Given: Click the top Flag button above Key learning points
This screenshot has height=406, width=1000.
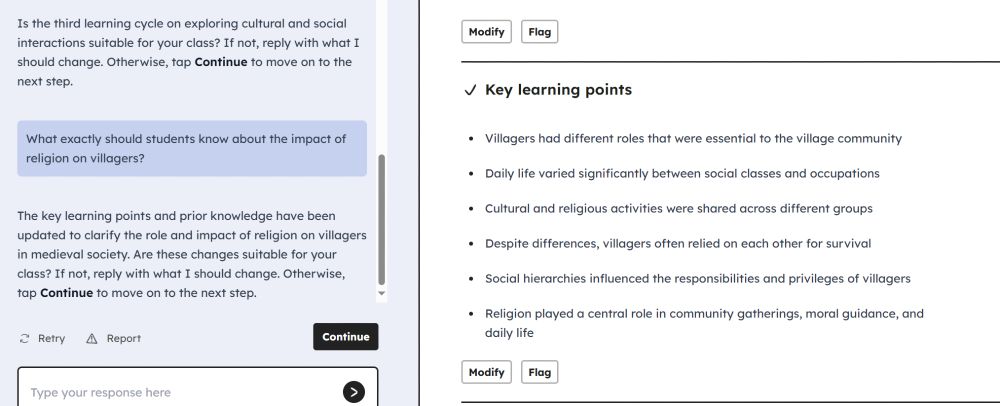Looking at the screenshot, I should [540, 32].
